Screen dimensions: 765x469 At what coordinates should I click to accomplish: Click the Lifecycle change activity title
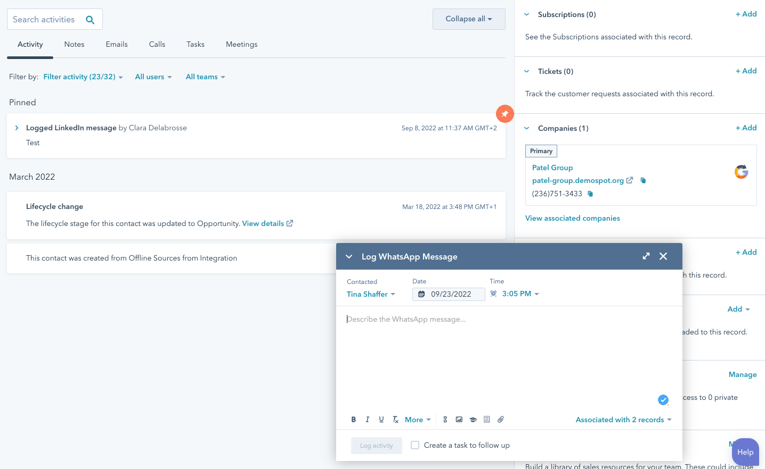55,206
